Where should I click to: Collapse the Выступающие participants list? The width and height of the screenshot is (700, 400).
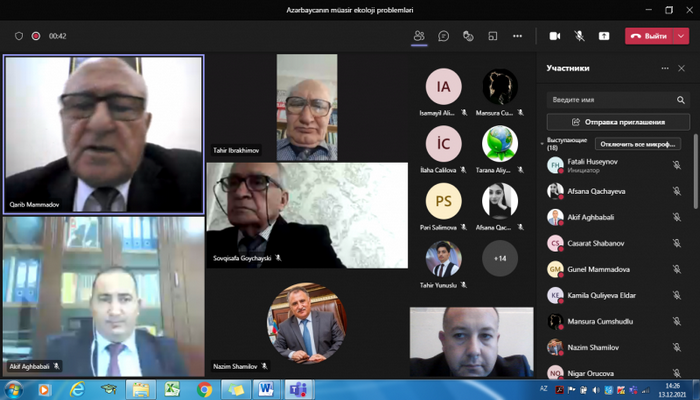[x=543, y=143]
